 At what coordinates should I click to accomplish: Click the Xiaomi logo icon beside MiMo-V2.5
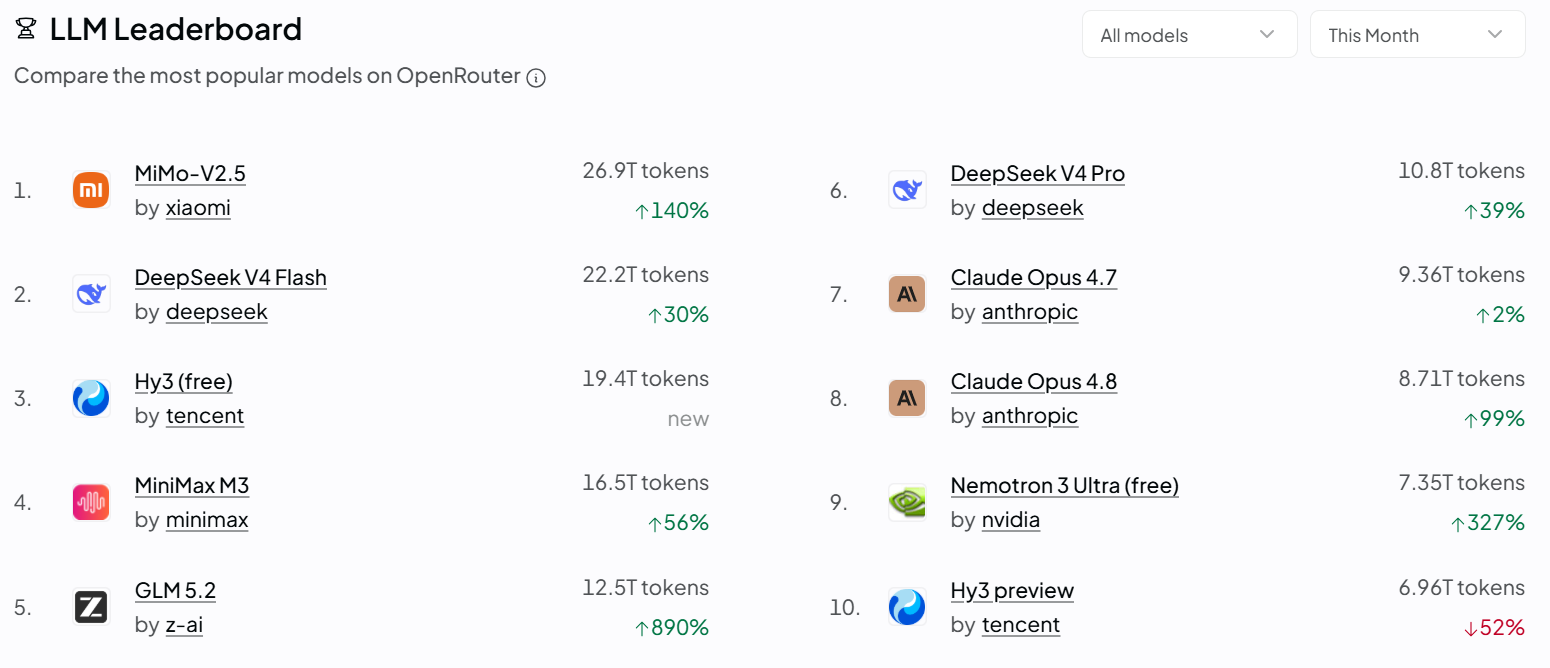[91, 190]
